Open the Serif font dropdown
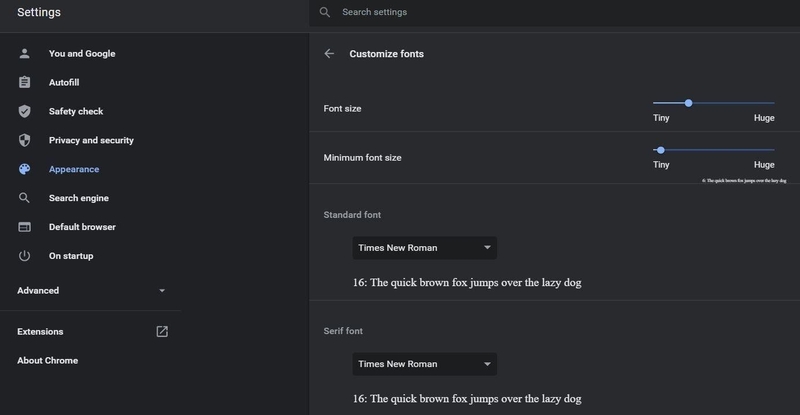Image resolution: width=800 pixels, height=415 pixels. click(424, 364)
